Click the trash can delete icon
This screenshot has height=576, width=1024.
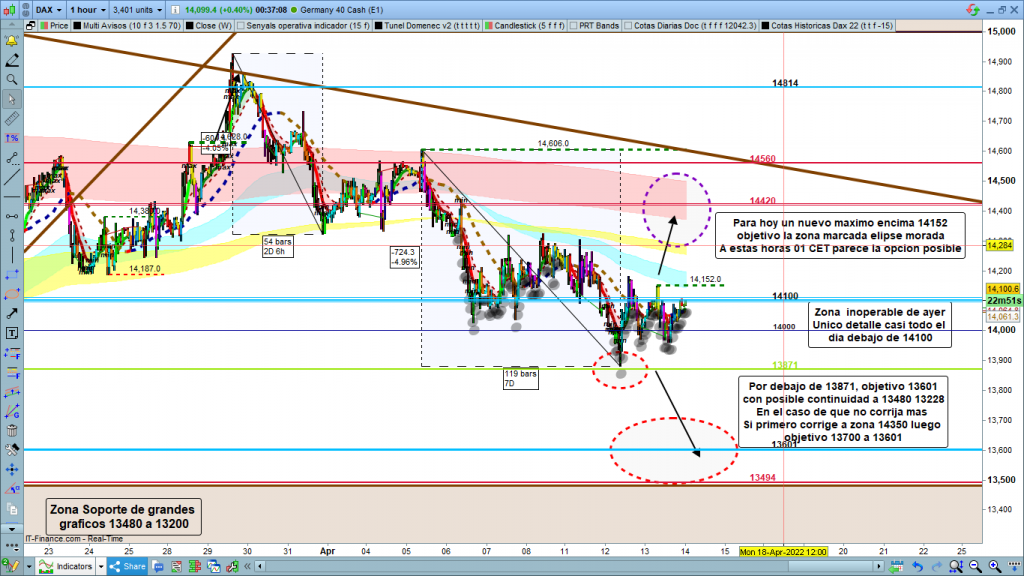(11, 429)
